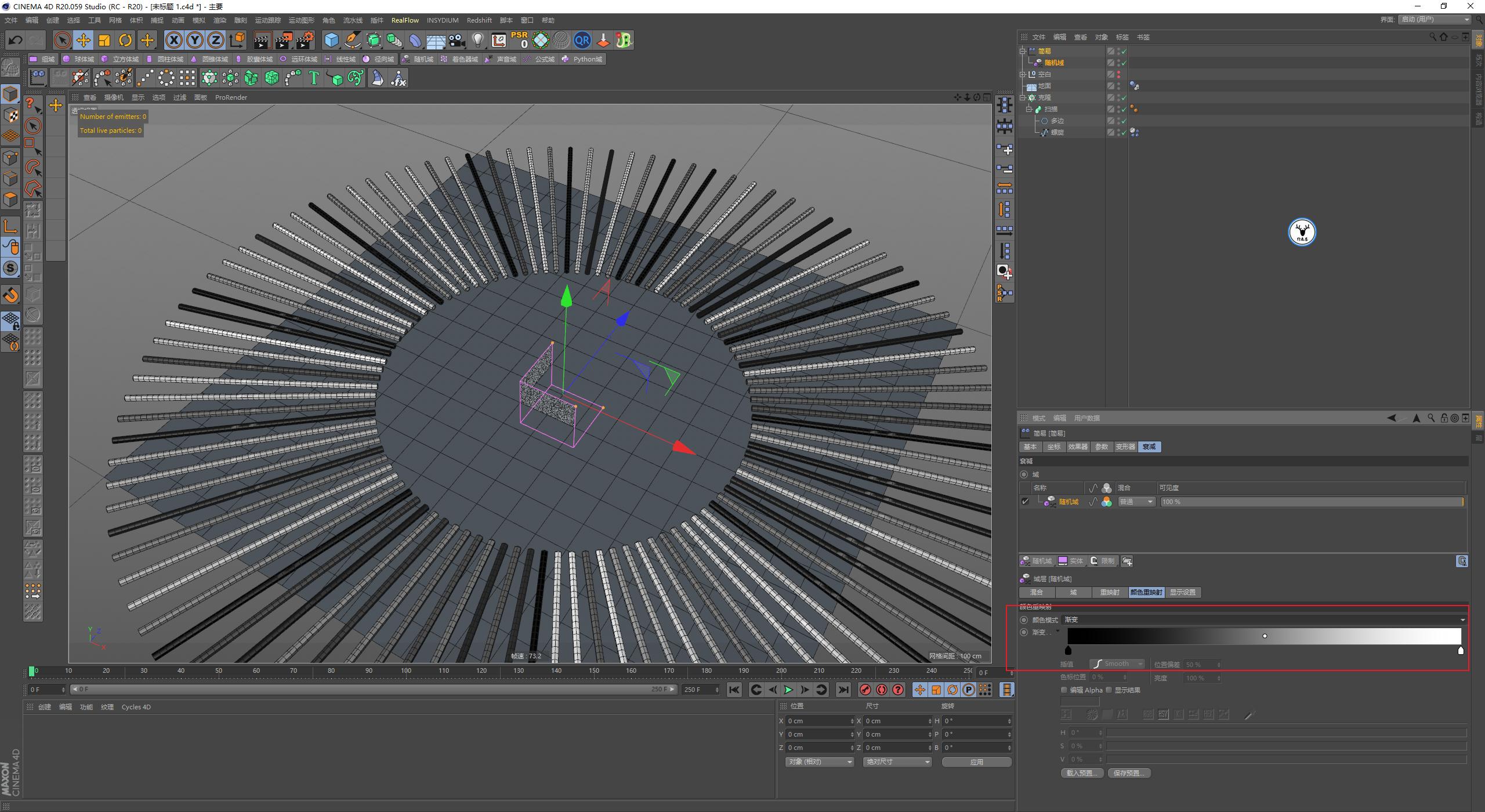The image size is (1485, 812).
Task: Click the red visibility dot on 空白
Action: point(1117,74)
